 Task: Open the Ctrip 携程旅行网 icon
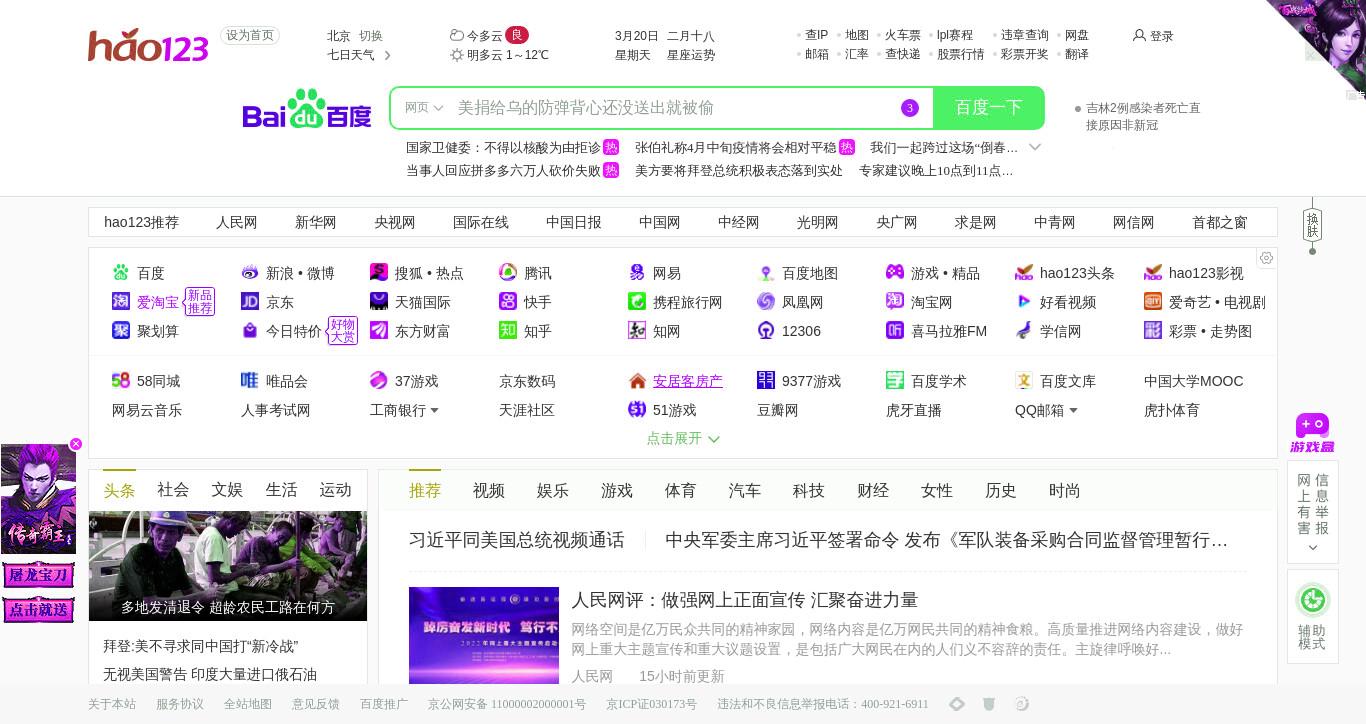click(637, 302)
